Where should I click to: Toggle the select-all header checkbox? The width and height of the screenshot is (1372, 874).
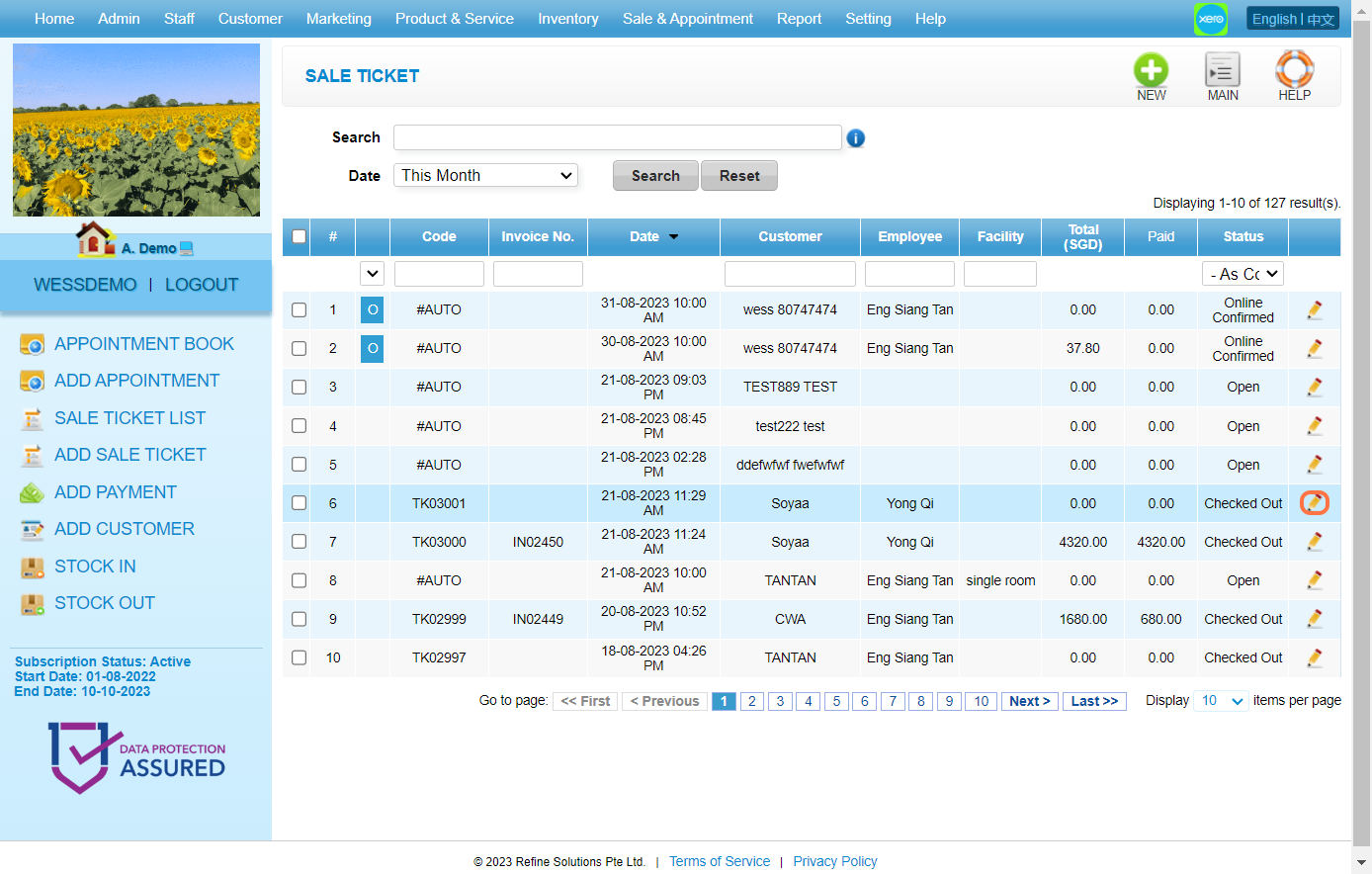click(299, 236)
